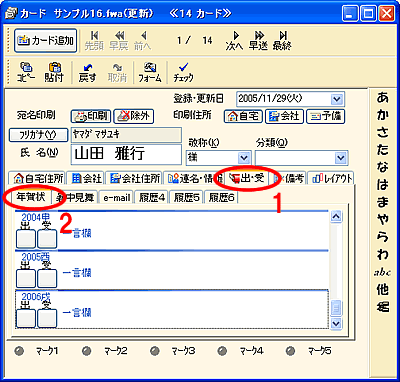Select the 履歴6 sub-tab
The height and width of the screenshot is (382, 400).
(x=222, y=197)
